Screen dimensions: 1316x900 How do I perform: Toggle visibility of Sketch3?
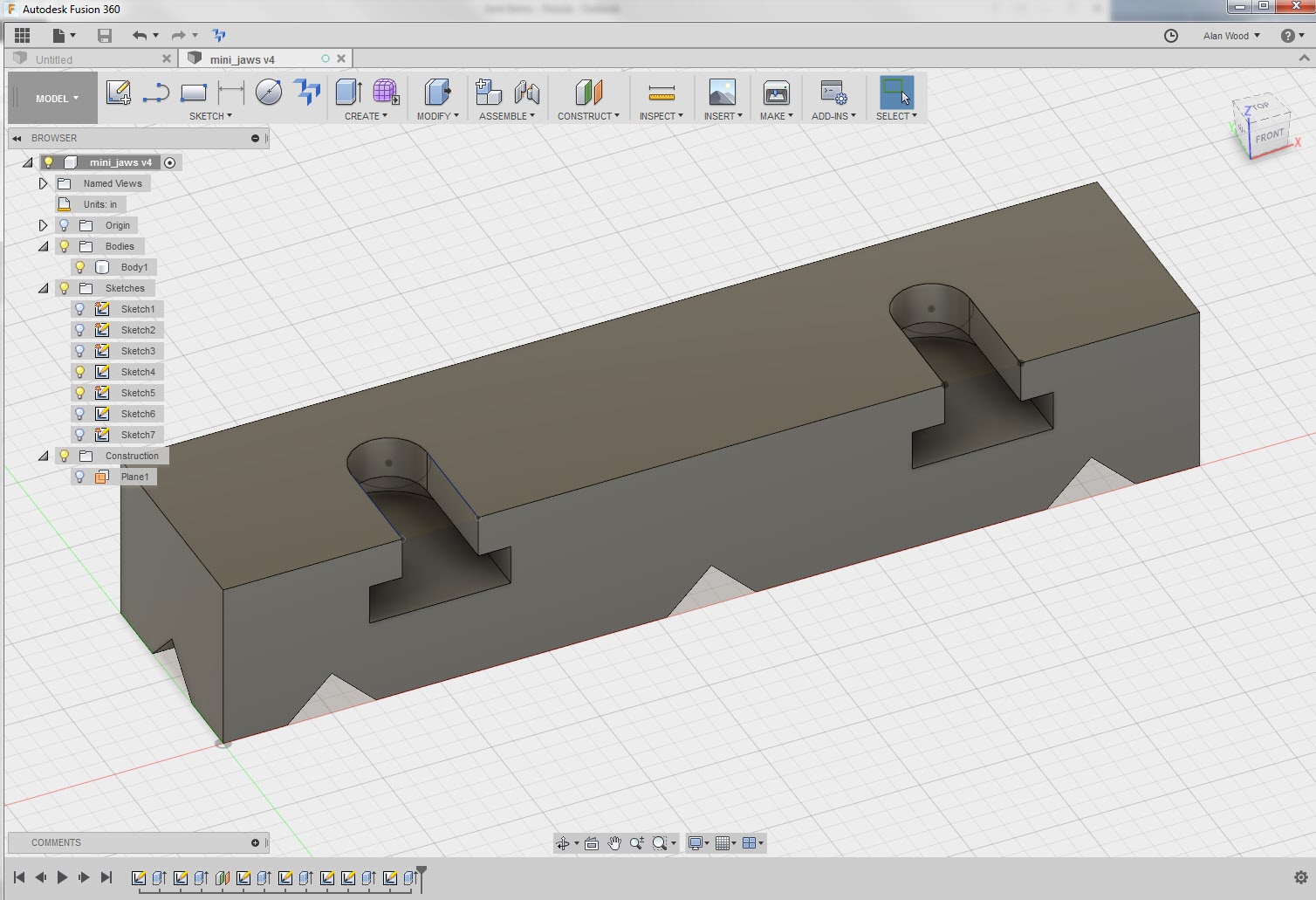[x=80, y=350]
